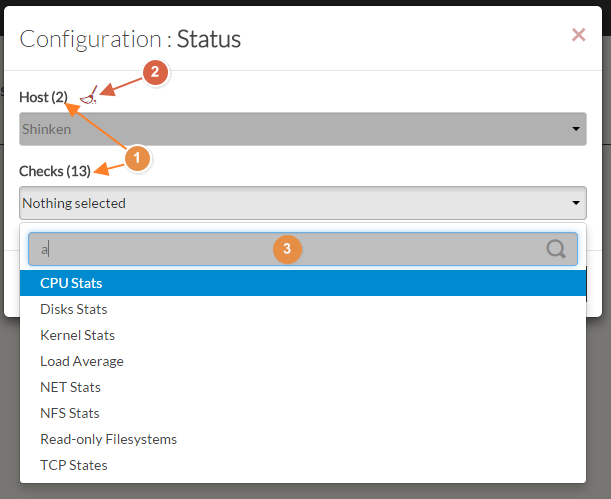The image size is (611, 499).
Task: Close the Configuration Status dialog
Action: coord(578,35)
